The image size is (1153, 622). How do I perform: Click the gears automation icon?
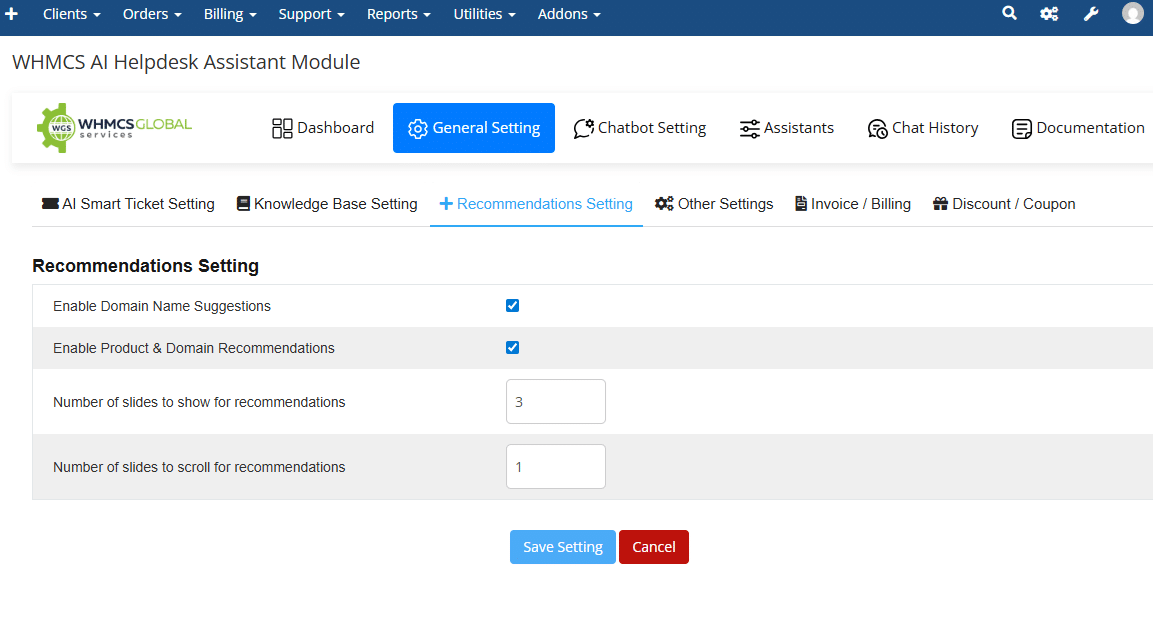(1049, 14)
